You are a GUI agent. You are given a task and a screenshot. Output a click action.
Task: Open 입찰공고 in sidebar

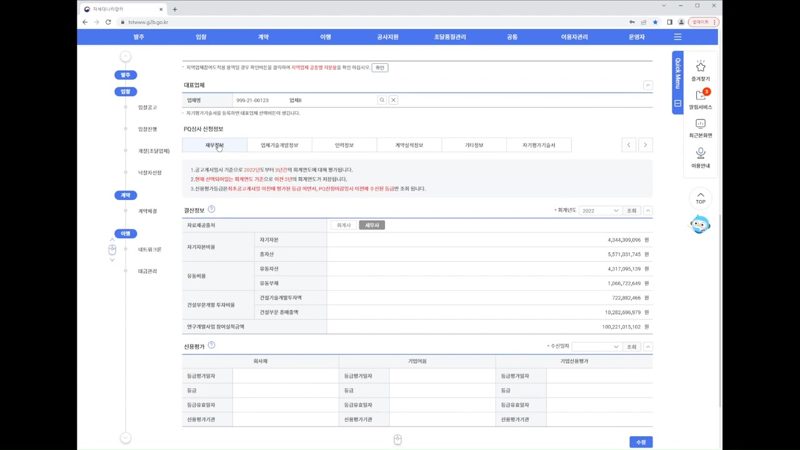coord(147,107)
